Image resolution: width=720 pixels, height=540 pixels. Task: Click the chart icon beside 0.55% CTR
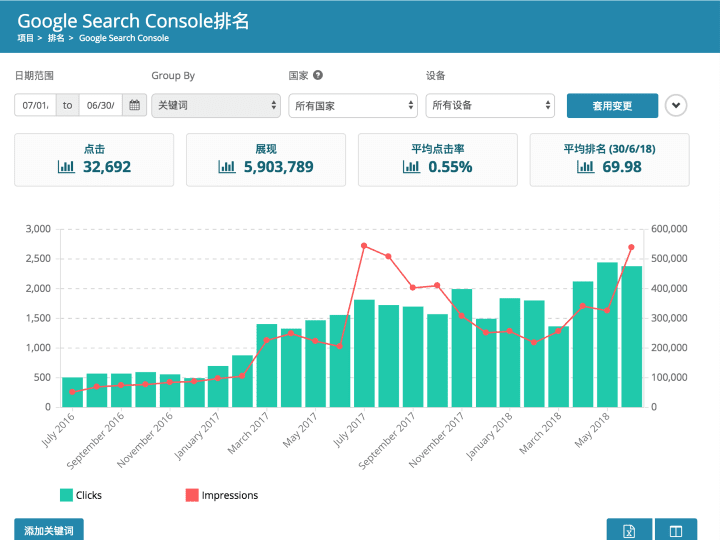(411, 166)
